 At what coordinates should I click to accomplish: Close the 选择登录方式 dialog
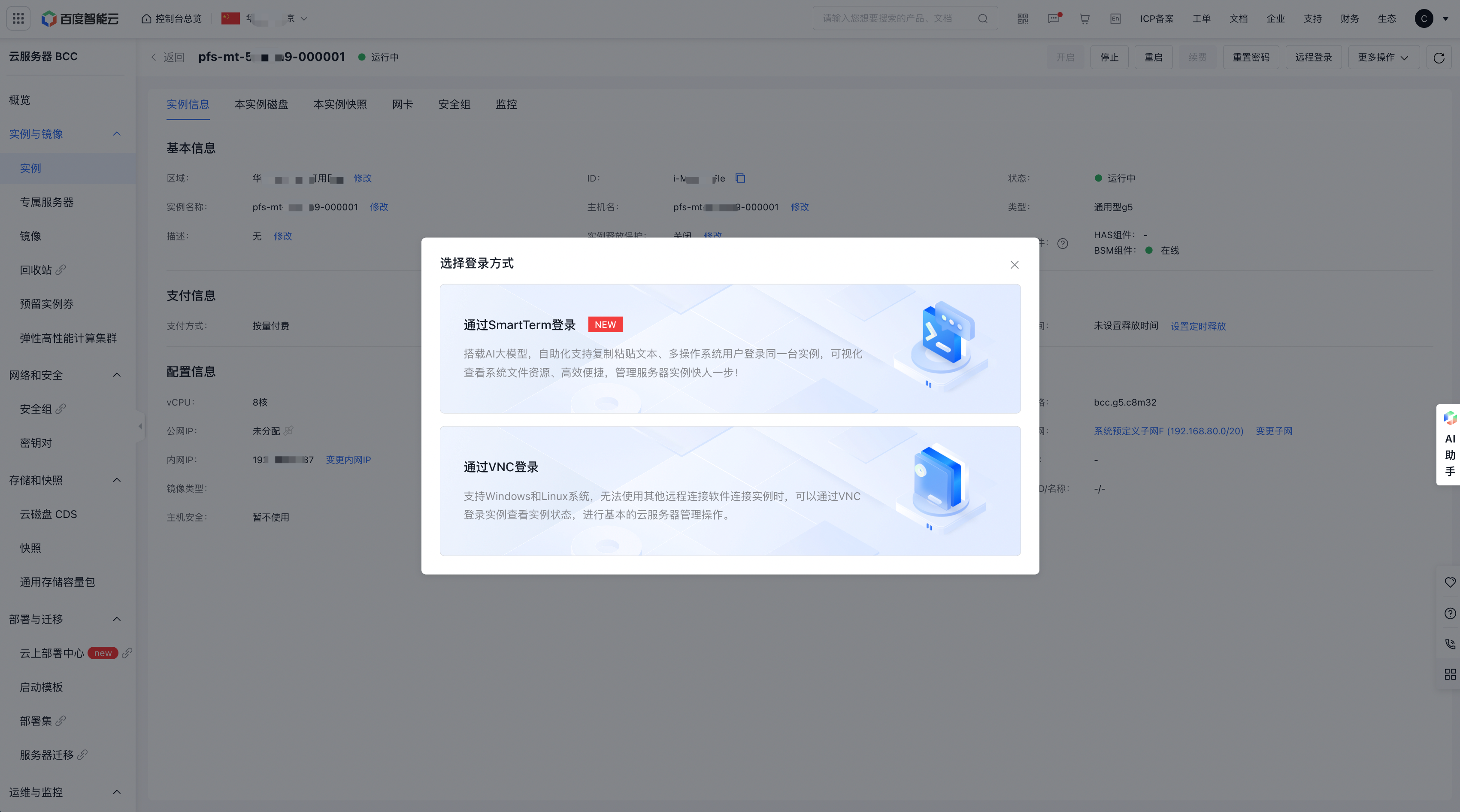[1015, 265]
